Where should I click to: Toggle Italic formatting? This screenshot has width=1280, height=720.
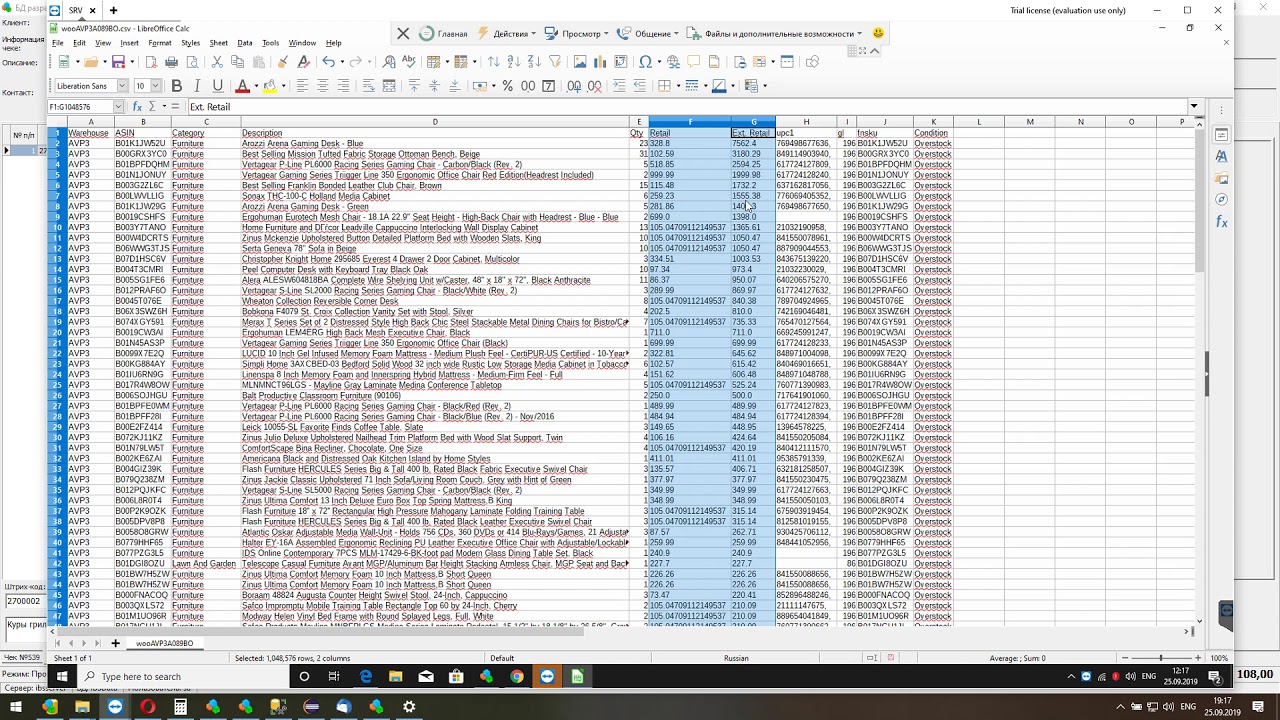[197, 86]
